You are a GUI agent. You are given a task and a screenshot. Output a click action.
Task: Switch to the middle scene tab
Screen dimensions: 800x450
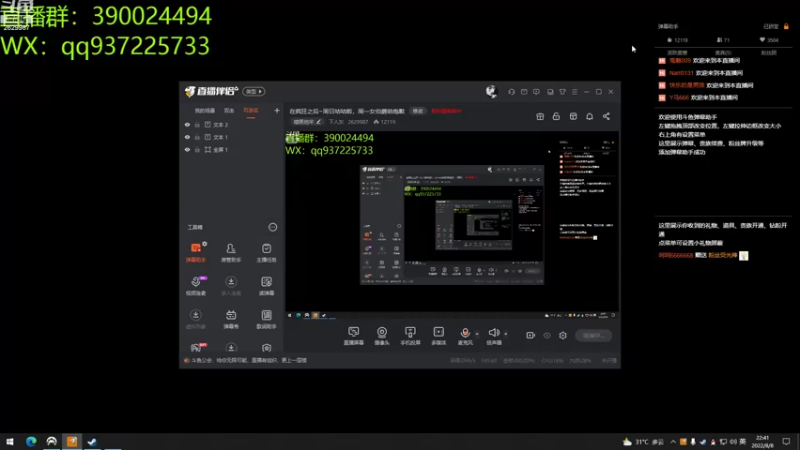point(229,111)
